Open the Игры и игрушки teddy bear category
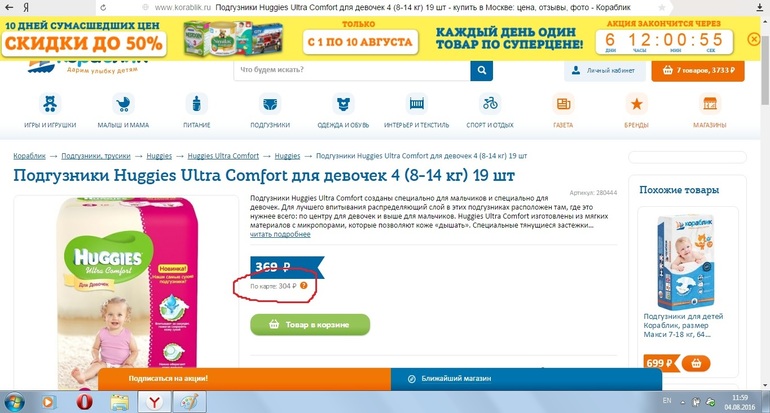Image resolution: width=770 pixels, height=413 pixels. point(50,104)
